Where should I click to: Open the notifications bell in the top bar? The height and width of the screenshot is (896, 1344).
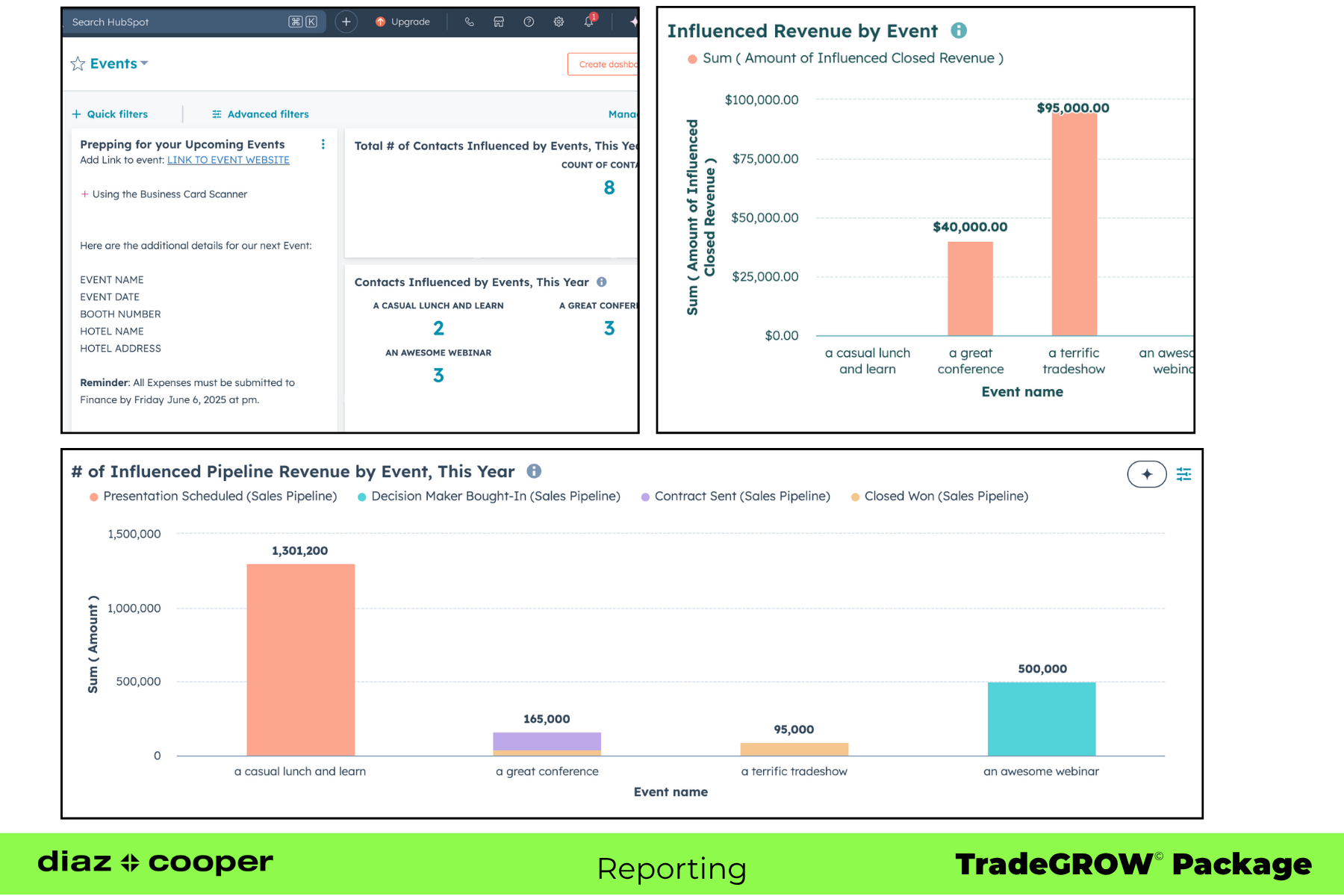click(x=588, y=22)
